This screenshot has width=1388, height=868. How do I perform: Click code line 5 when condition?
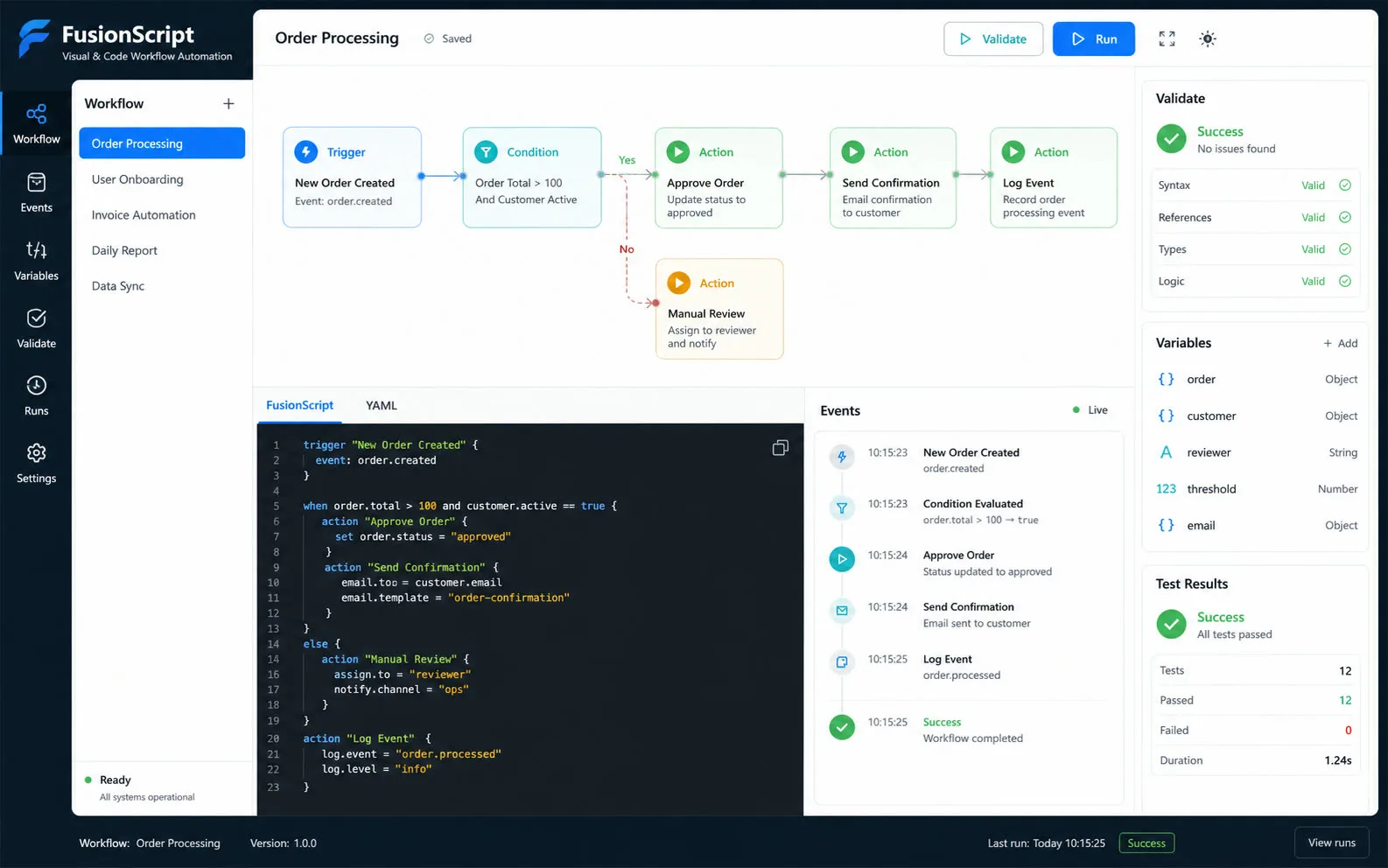point(459,506)
